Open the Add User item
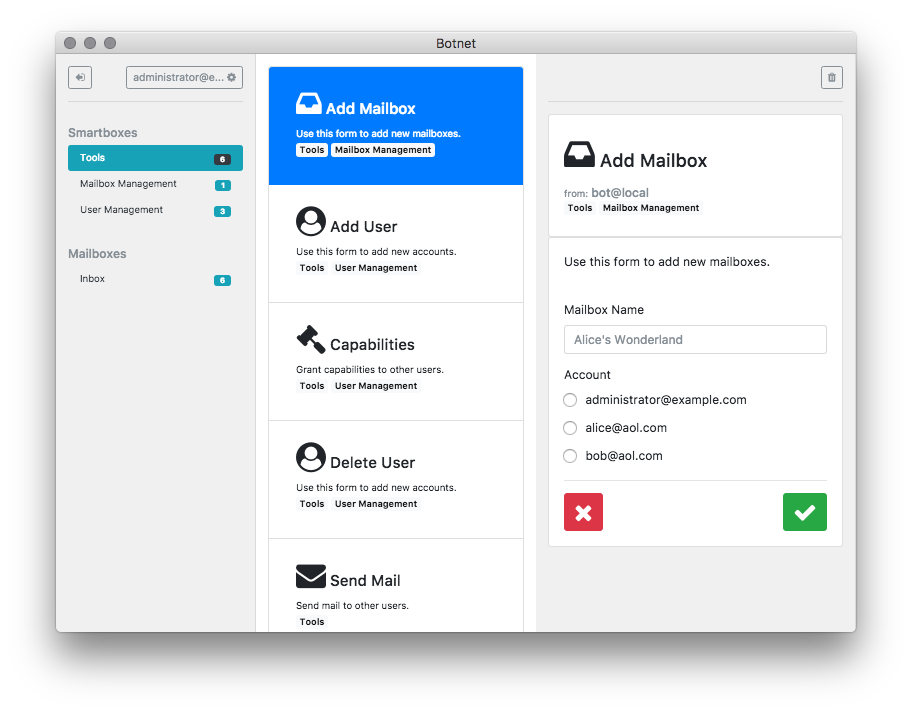 point(396,244)
